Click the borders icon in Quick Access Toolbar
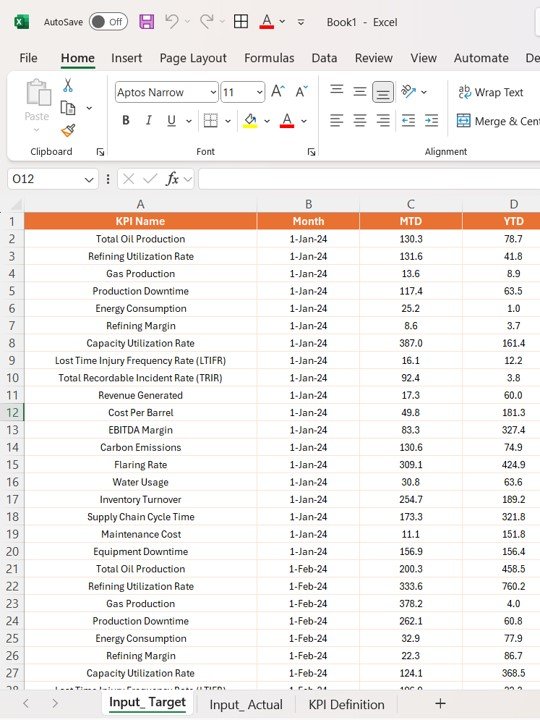The width and height of the screenshot is (540, 720). click(241, 22)
